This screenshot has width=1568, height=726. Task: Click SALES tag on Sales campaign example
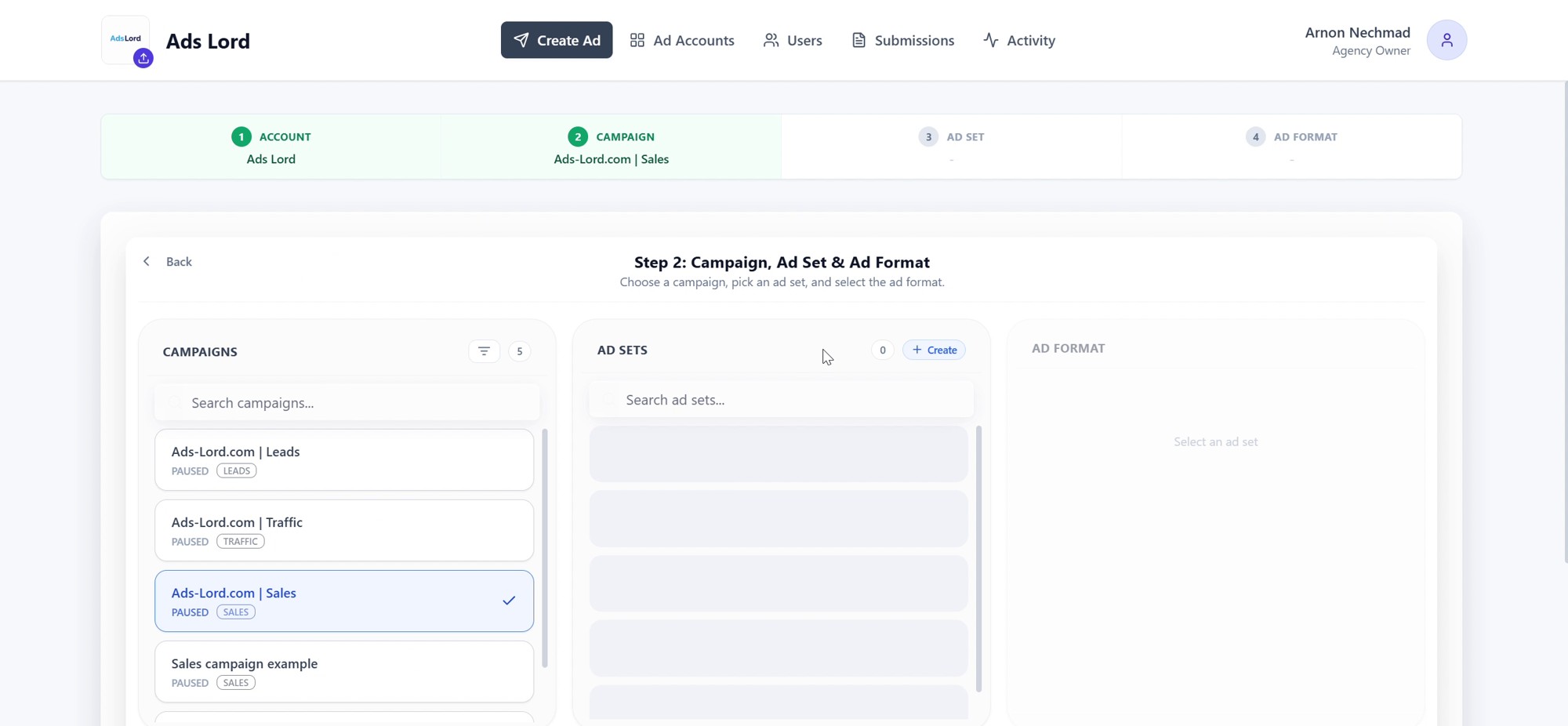coord(235,682)
